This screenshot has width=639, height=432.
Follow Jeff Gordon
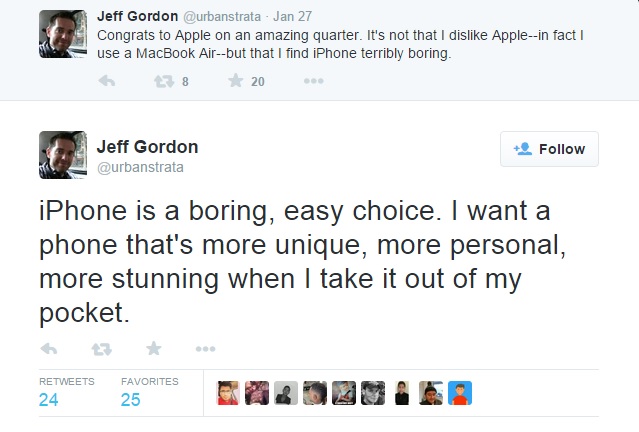click(549, 149)
